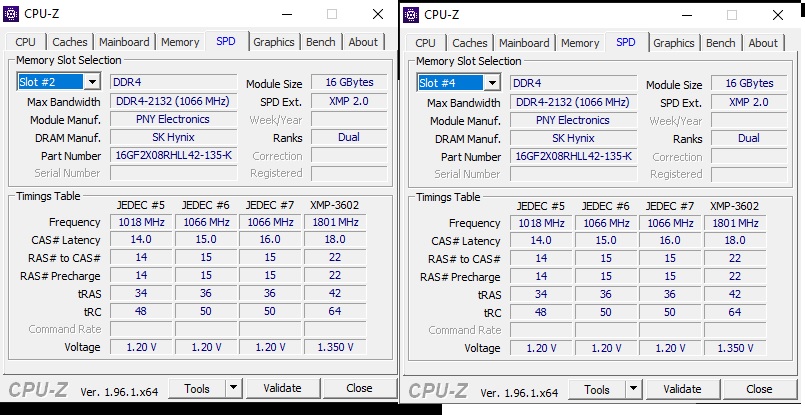This screenshot has height=415, width=805.
Task: Open the Caches tab in right CPU-Z window
Action: (470, 43)
